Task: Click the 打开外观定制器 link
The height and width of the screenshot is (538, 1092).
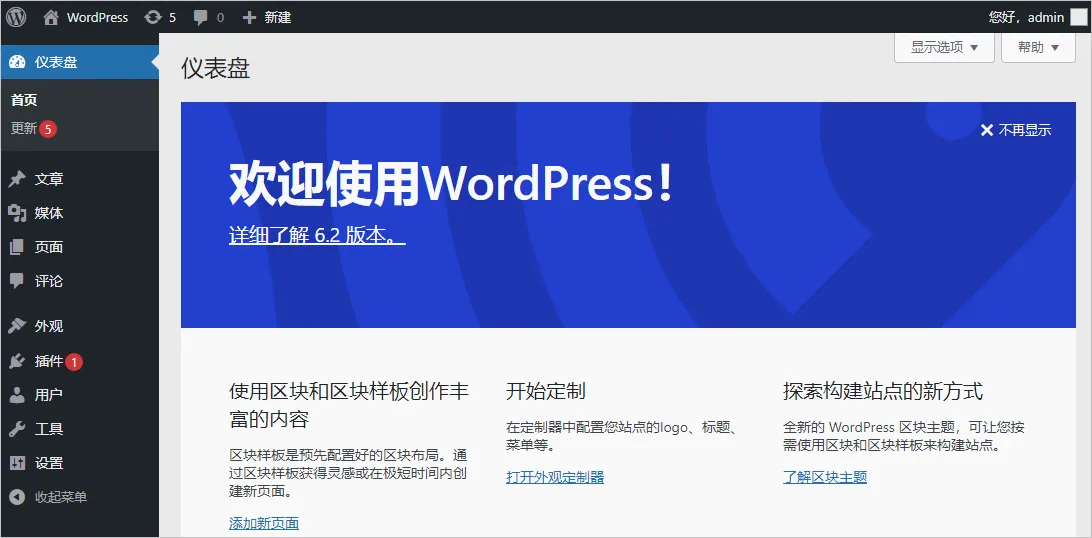Action: [x=555, y=477]
